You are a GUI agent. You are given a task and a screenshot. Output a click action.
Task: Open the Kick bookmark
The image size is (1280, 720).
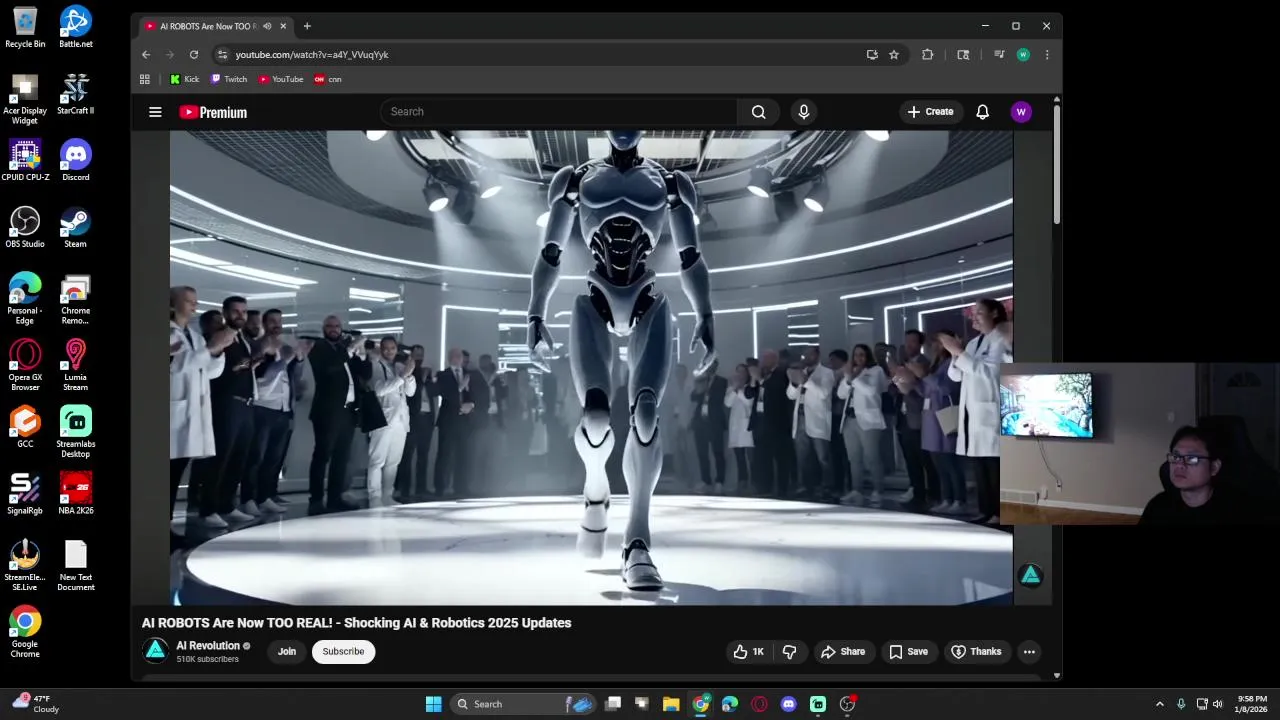pos(184,79)
